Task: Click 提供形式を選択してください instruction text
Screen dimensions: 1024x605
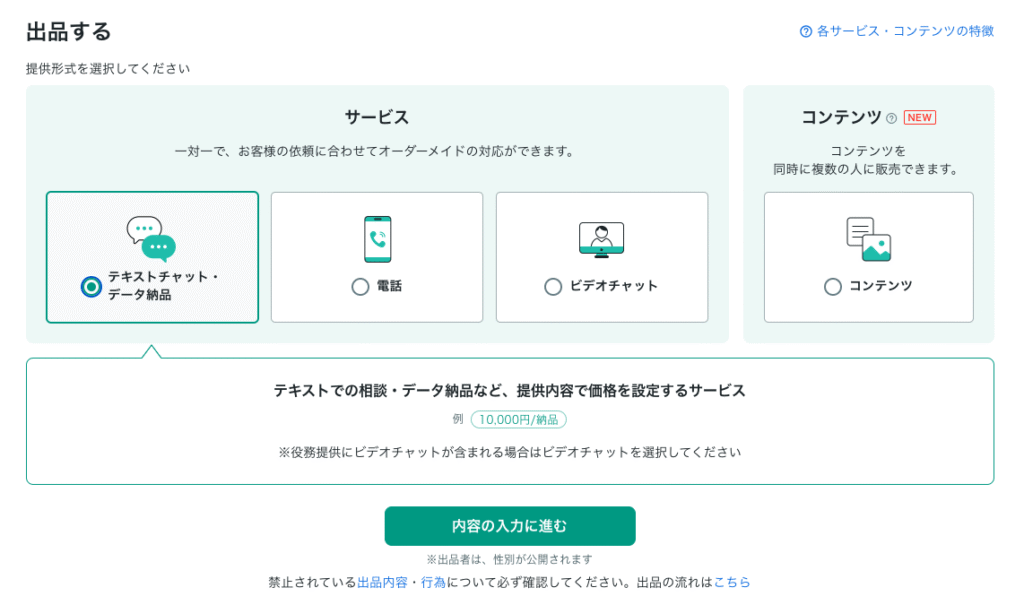Action: coord(108,69)
